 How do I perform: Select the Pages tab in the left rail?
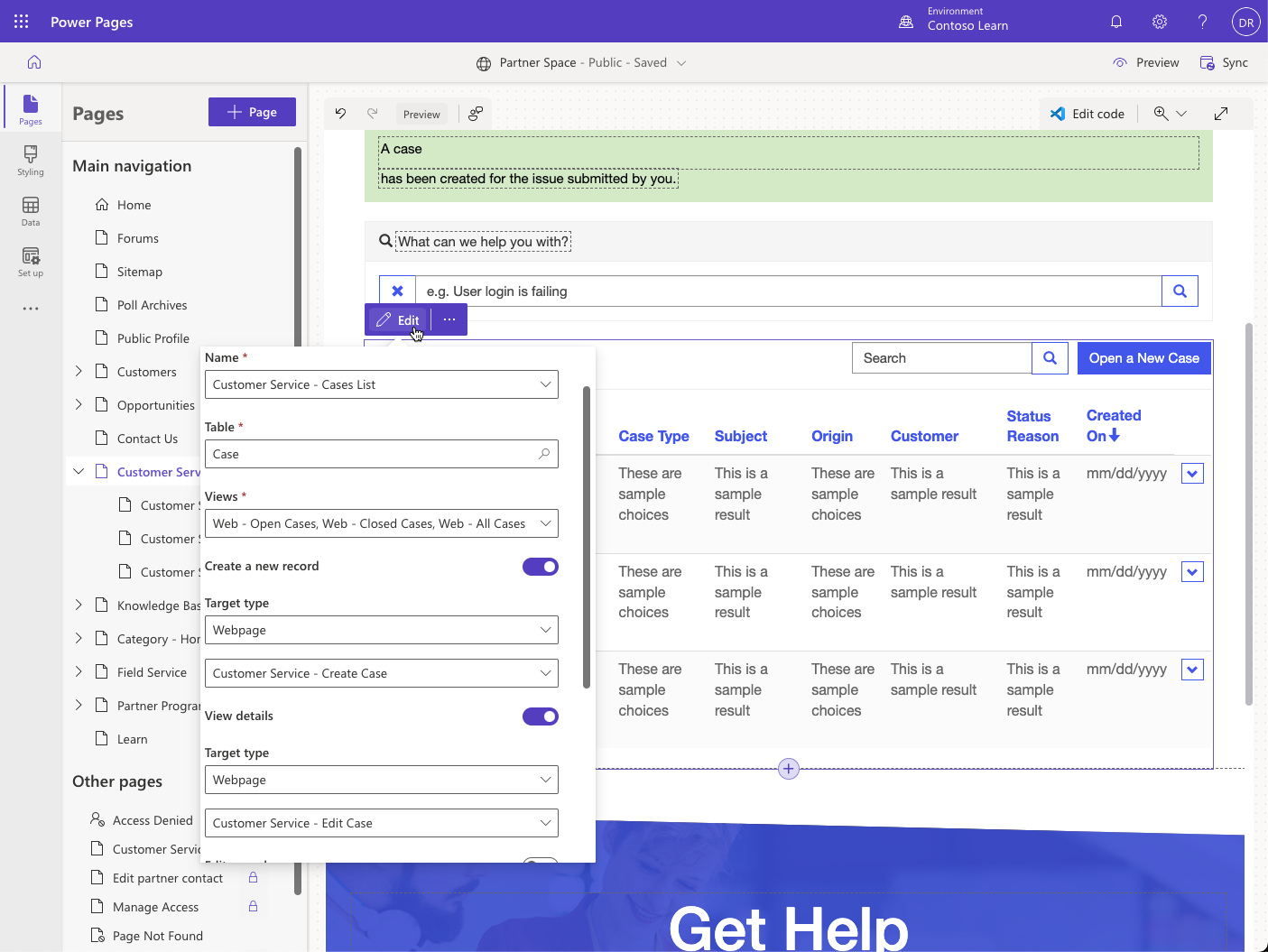(30, 107)
